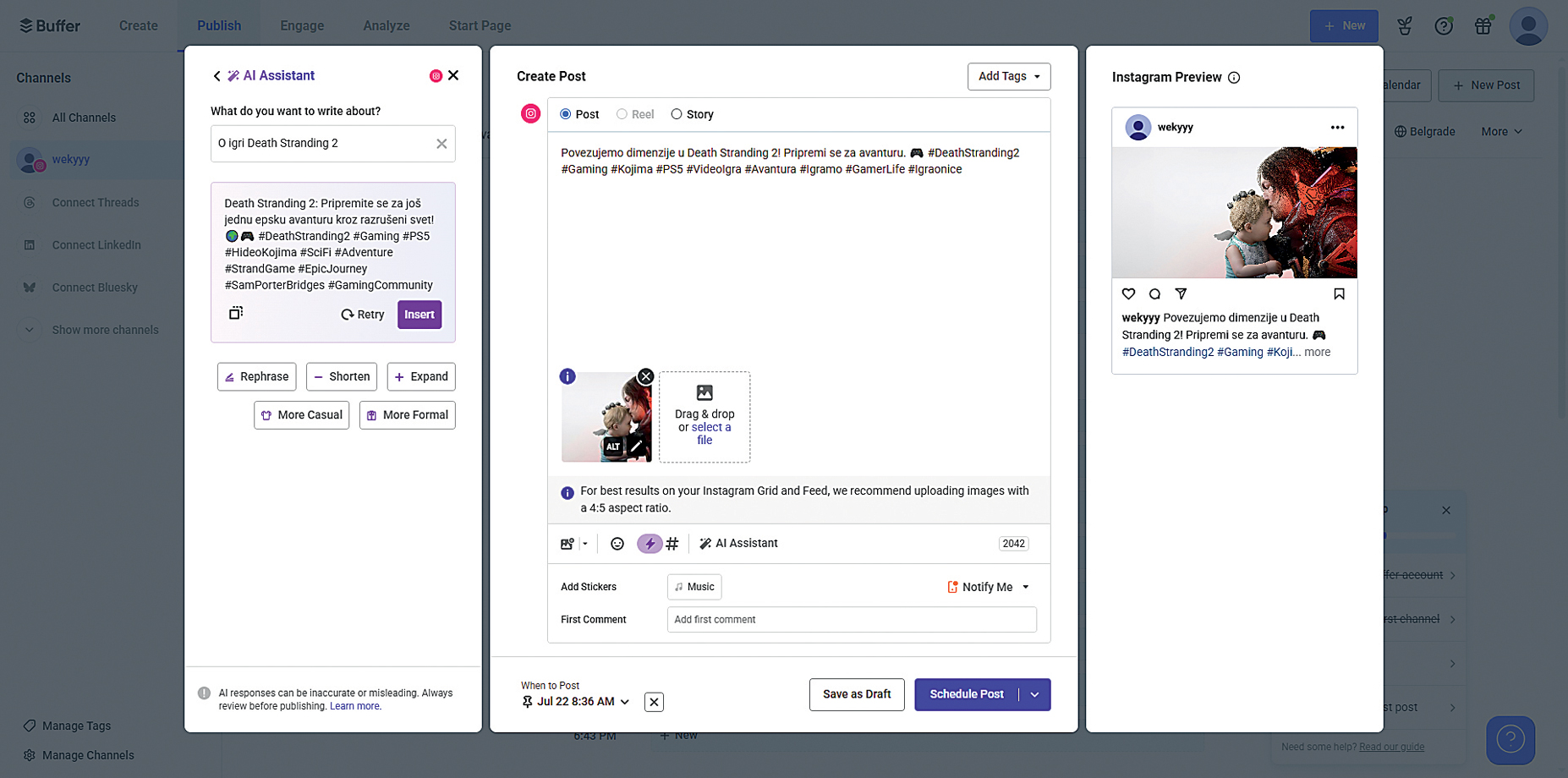Image resolution: width=1568 pixels, height=778 pixels.
Task: Copy the AI generated text
Action: (236, 313)
